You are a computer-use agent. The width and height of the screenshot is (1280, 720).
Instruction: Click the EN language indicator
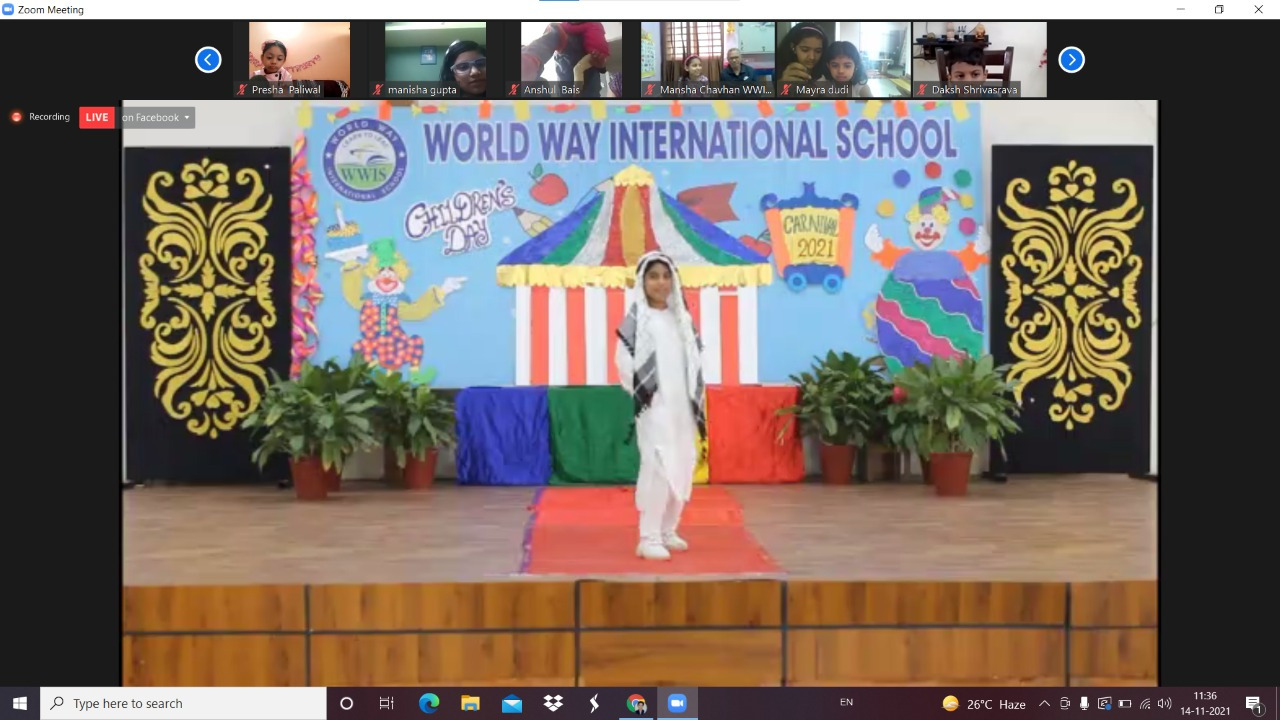click(x=847, y=703)
